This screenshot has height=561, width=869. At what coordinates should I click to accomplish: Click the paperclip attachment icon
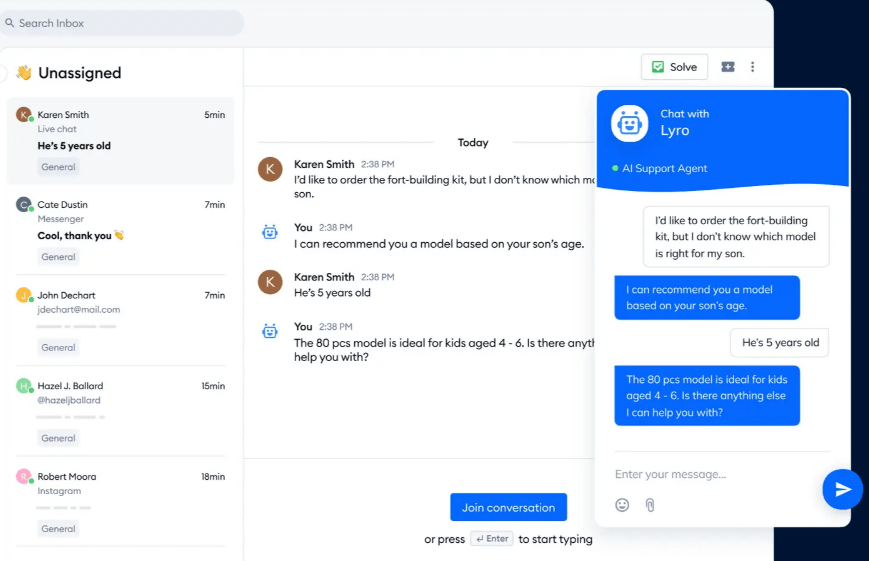[x=649, y=505]
